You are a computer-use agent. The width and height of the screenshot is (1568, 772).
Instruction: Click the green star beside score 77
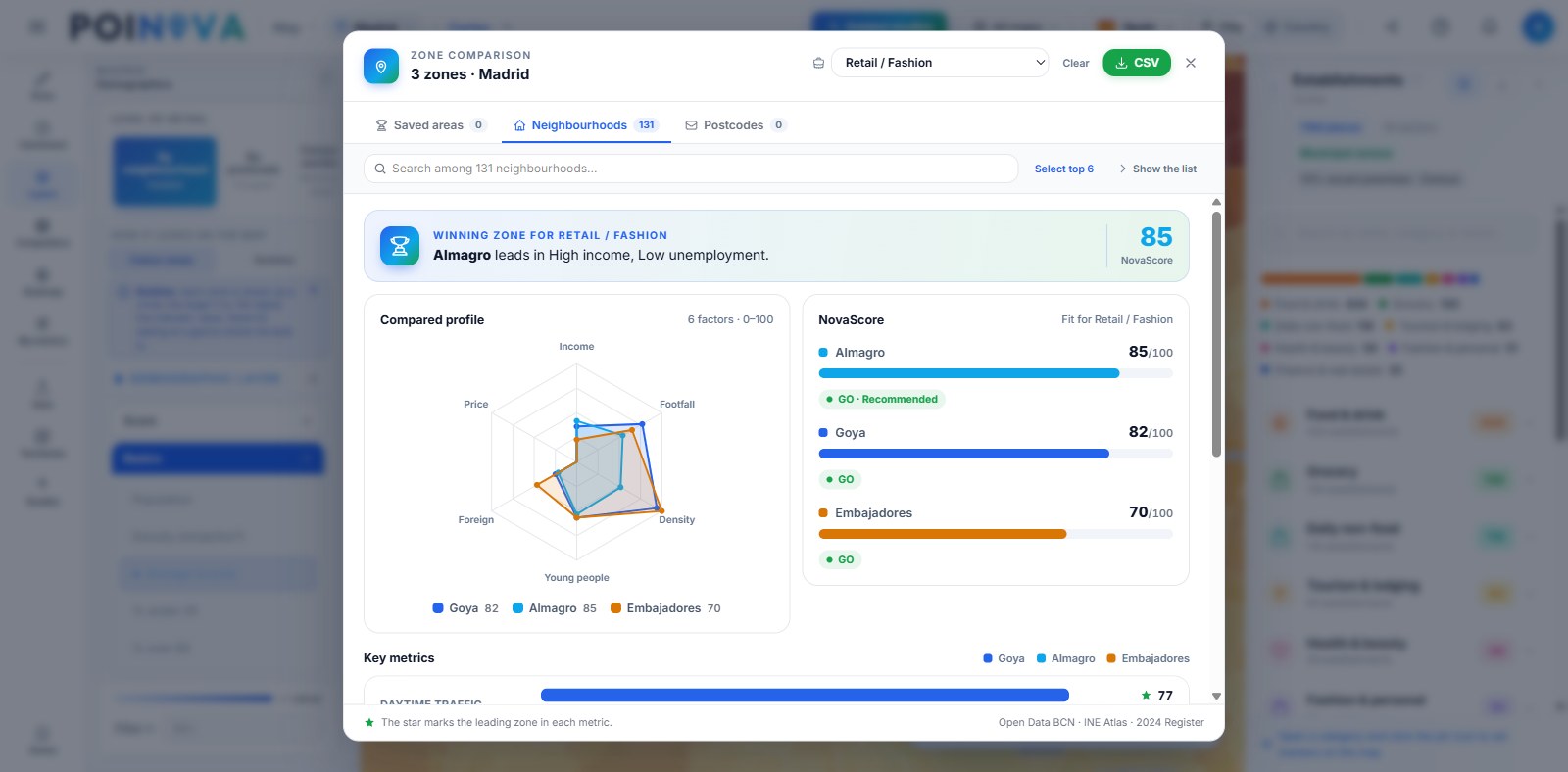1146,696
